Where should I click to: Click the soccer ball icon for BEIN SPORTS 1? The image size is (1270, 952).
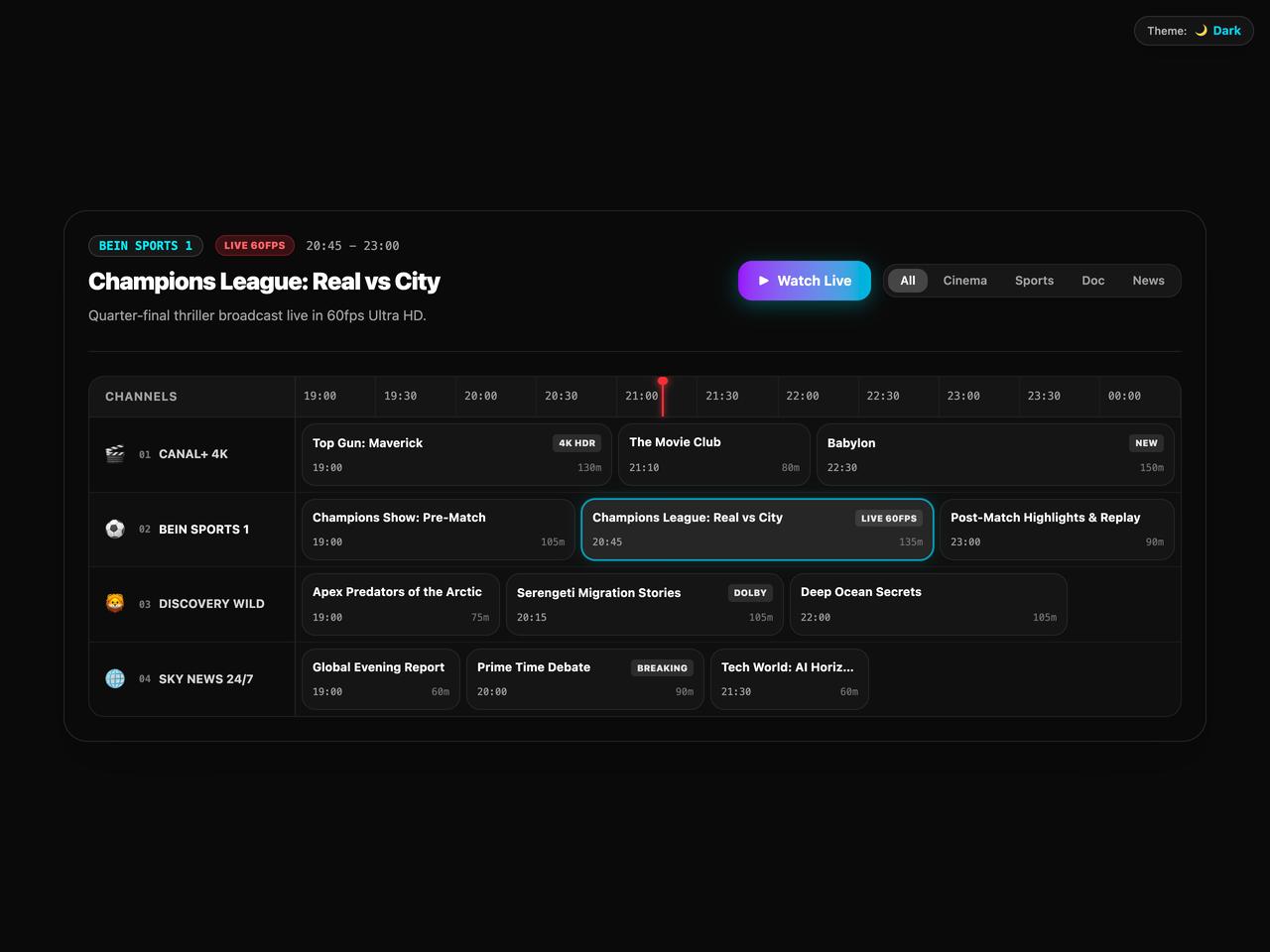[115, 529]
